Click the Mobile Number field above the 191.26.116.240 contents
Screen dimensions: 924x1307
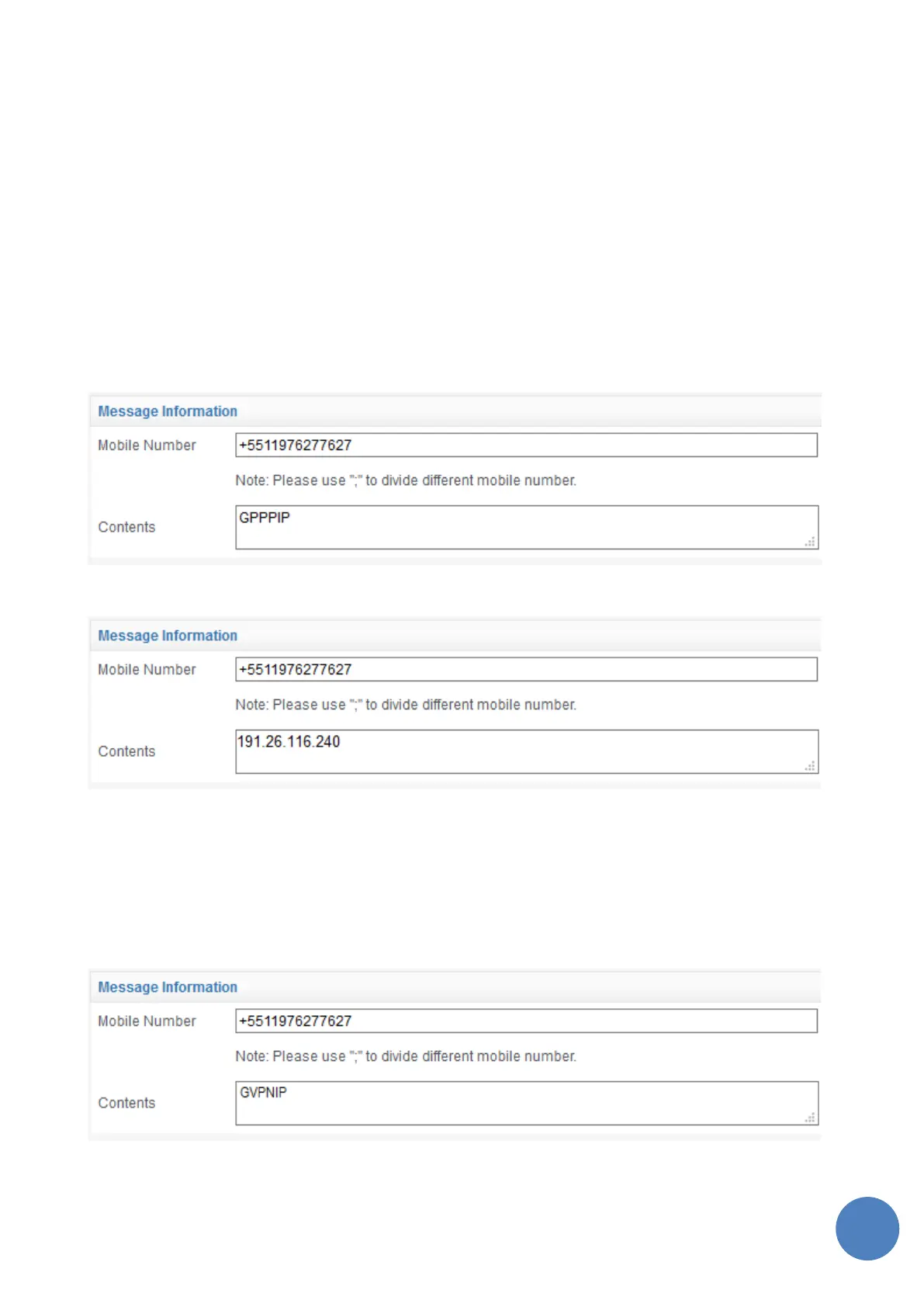coord(526,669)
